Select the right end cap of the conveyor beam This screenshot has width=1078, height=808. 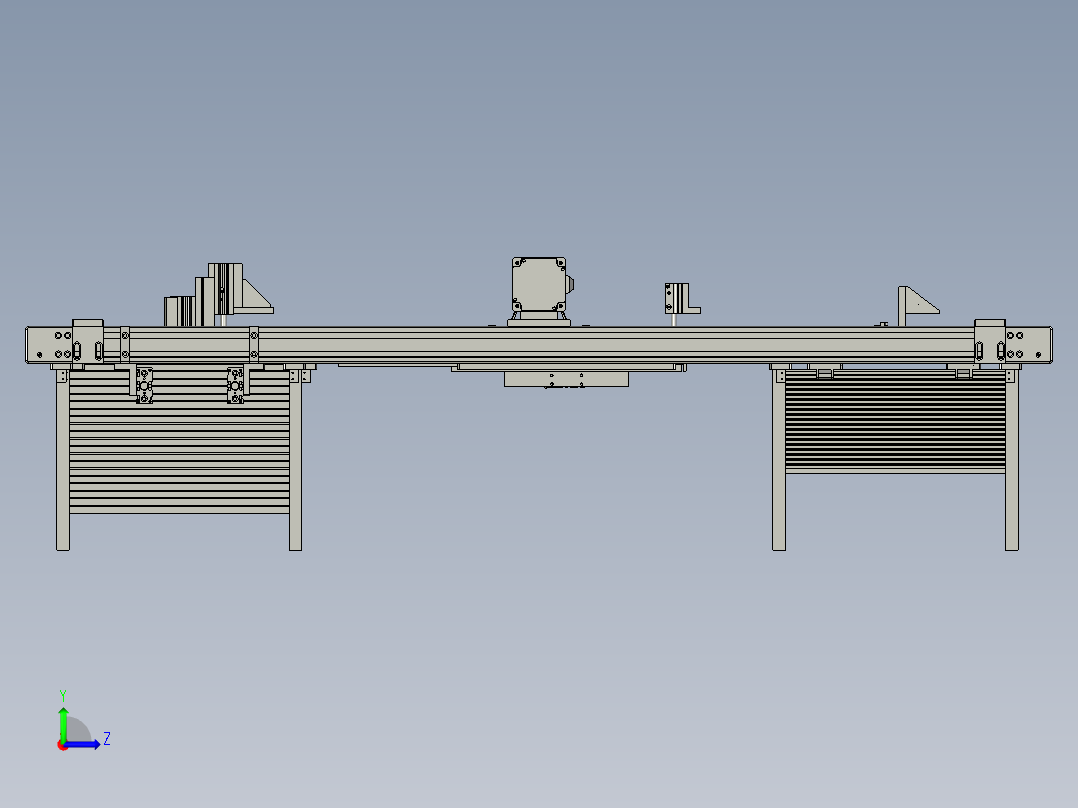pos(1028,345)
